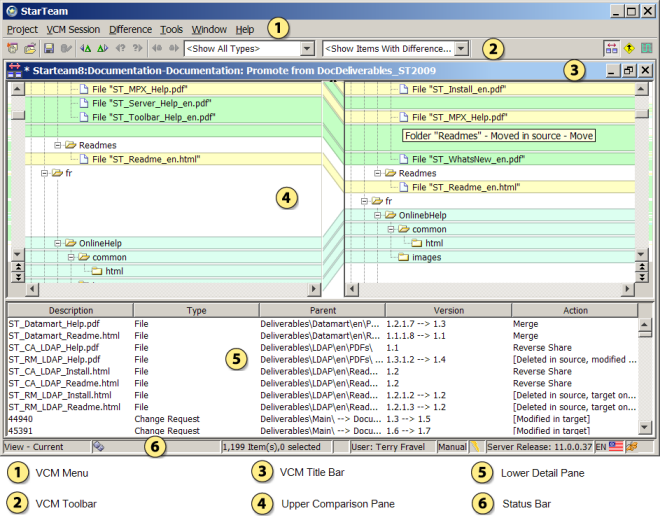
Task: Collapse the OnlineHelp folder in left pane
Action: 57,242
